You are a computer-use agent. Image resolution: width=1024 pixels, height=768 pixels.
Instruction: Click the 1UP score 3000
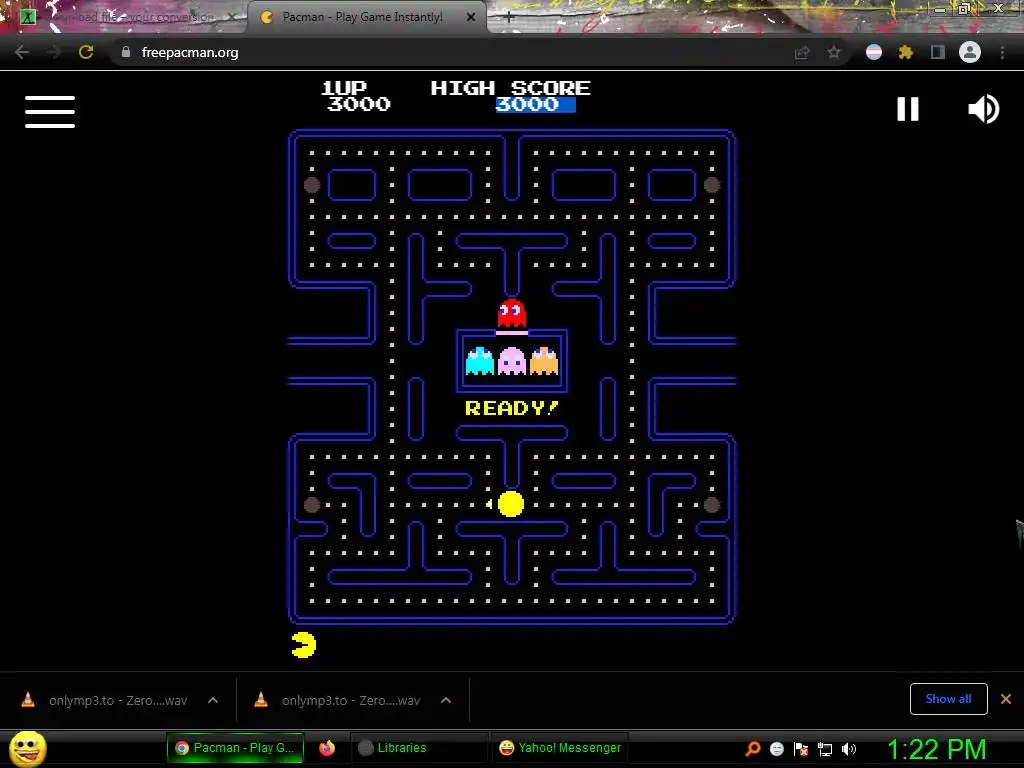pyautogui.click(x=359, y=104)
